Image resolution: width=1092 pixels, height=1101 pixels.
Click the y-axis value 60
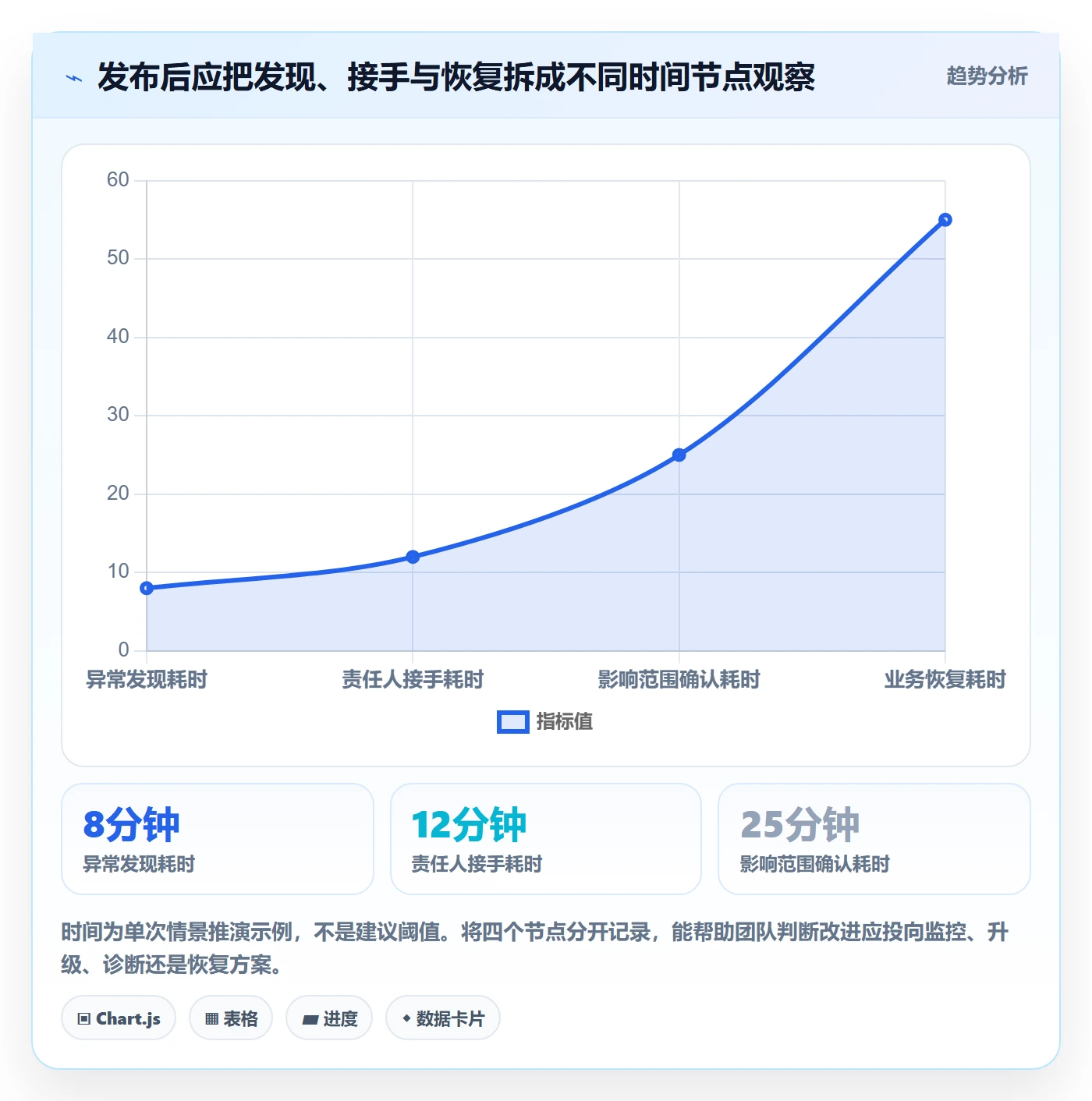point(118,180)
